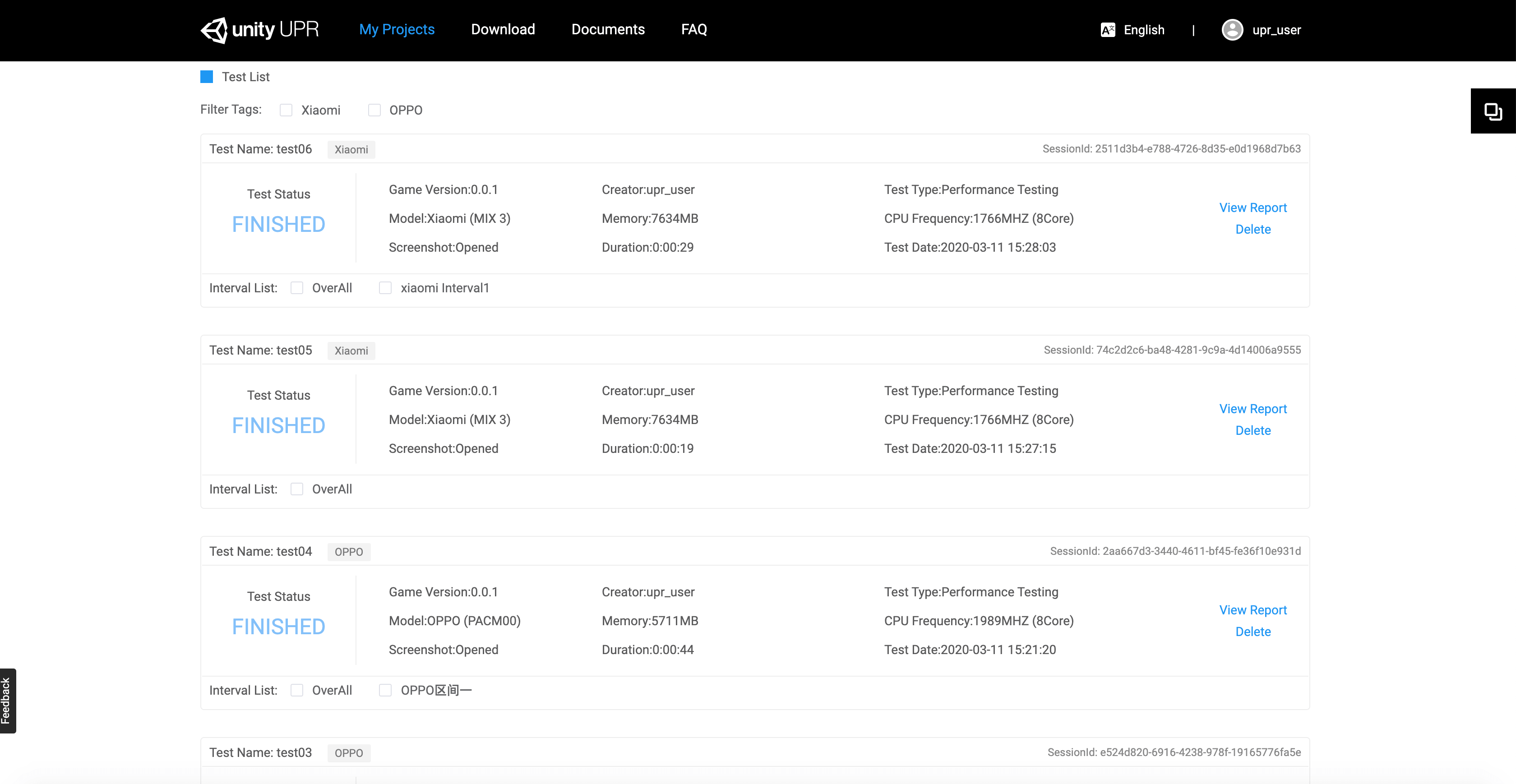
Task: Check the OPPO区间一 interval checkbox
Action: (x=385, y=691)
